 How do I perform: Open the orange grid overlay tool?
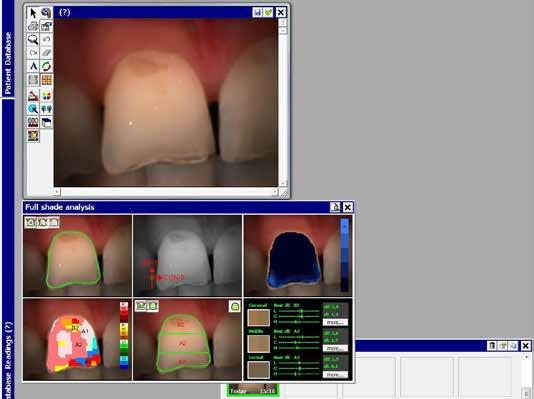click(x=46, y=80)
